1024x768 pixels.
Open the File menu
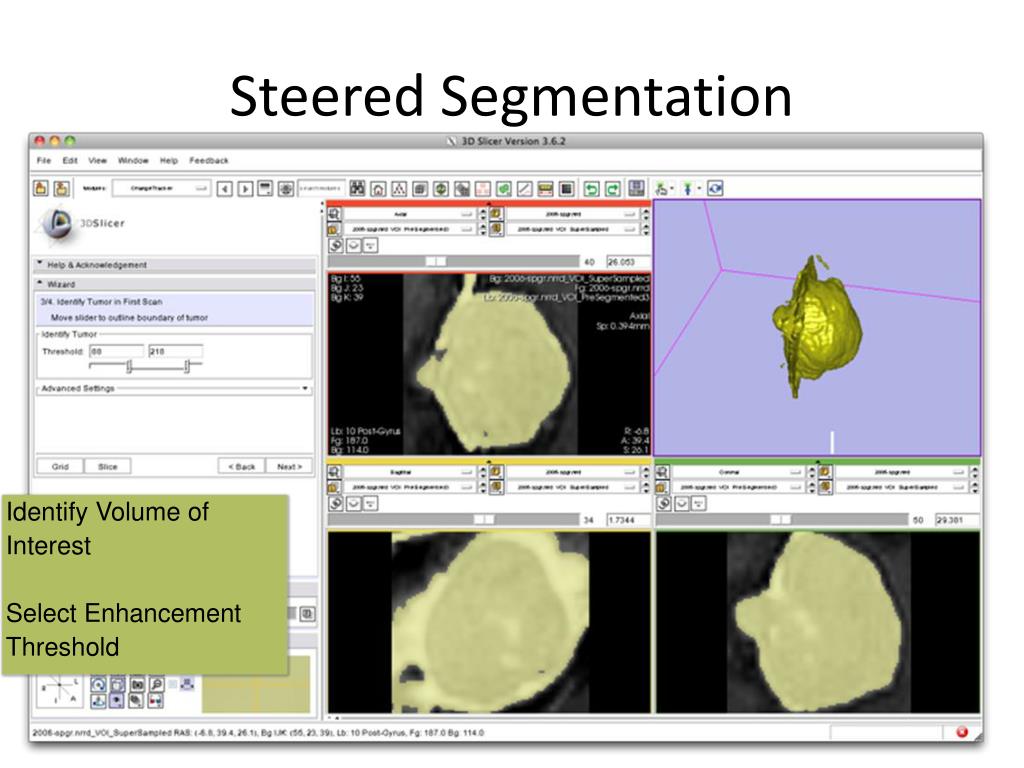[44, 160]
